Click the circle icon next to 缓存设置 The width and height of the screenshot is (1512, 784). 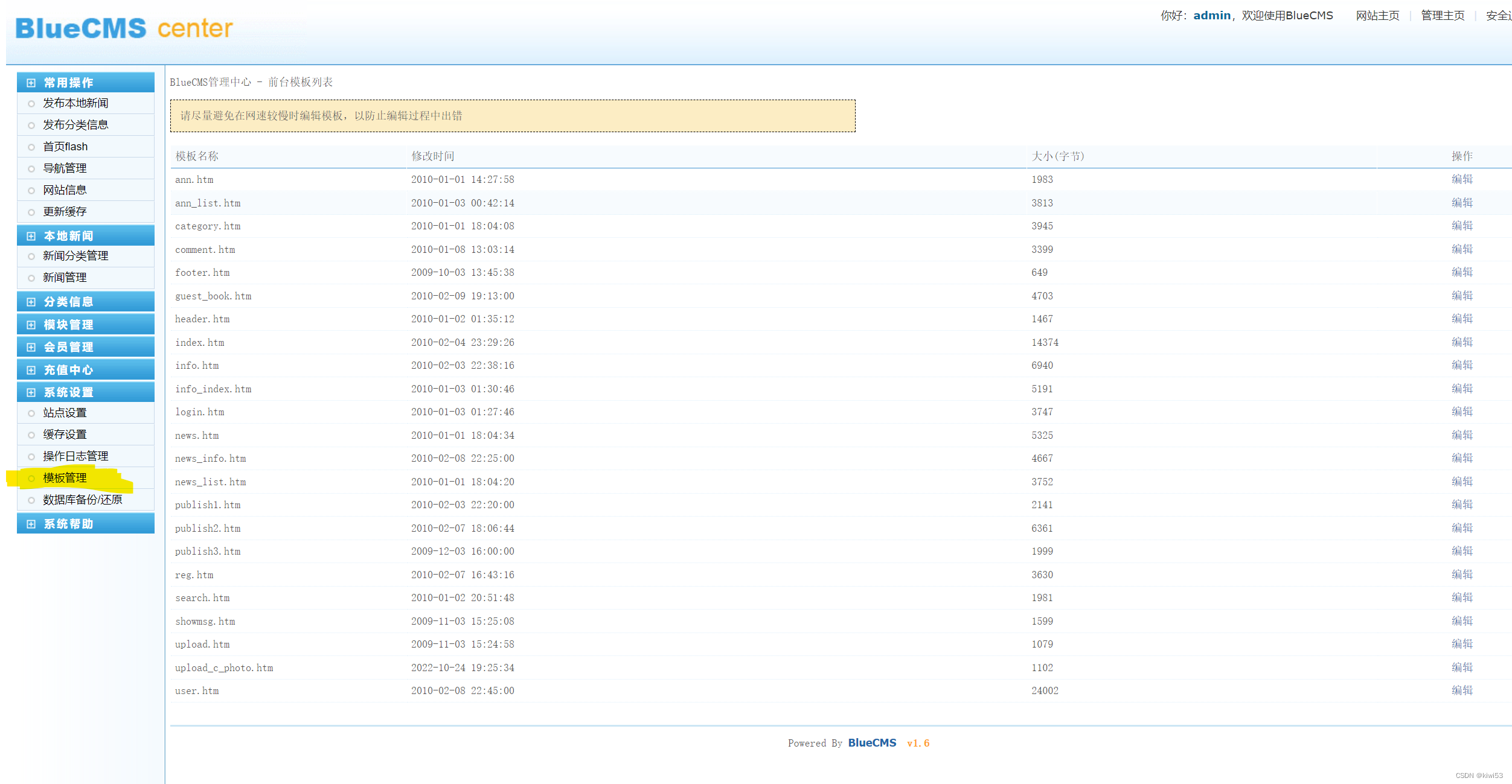tap(31, 434)
